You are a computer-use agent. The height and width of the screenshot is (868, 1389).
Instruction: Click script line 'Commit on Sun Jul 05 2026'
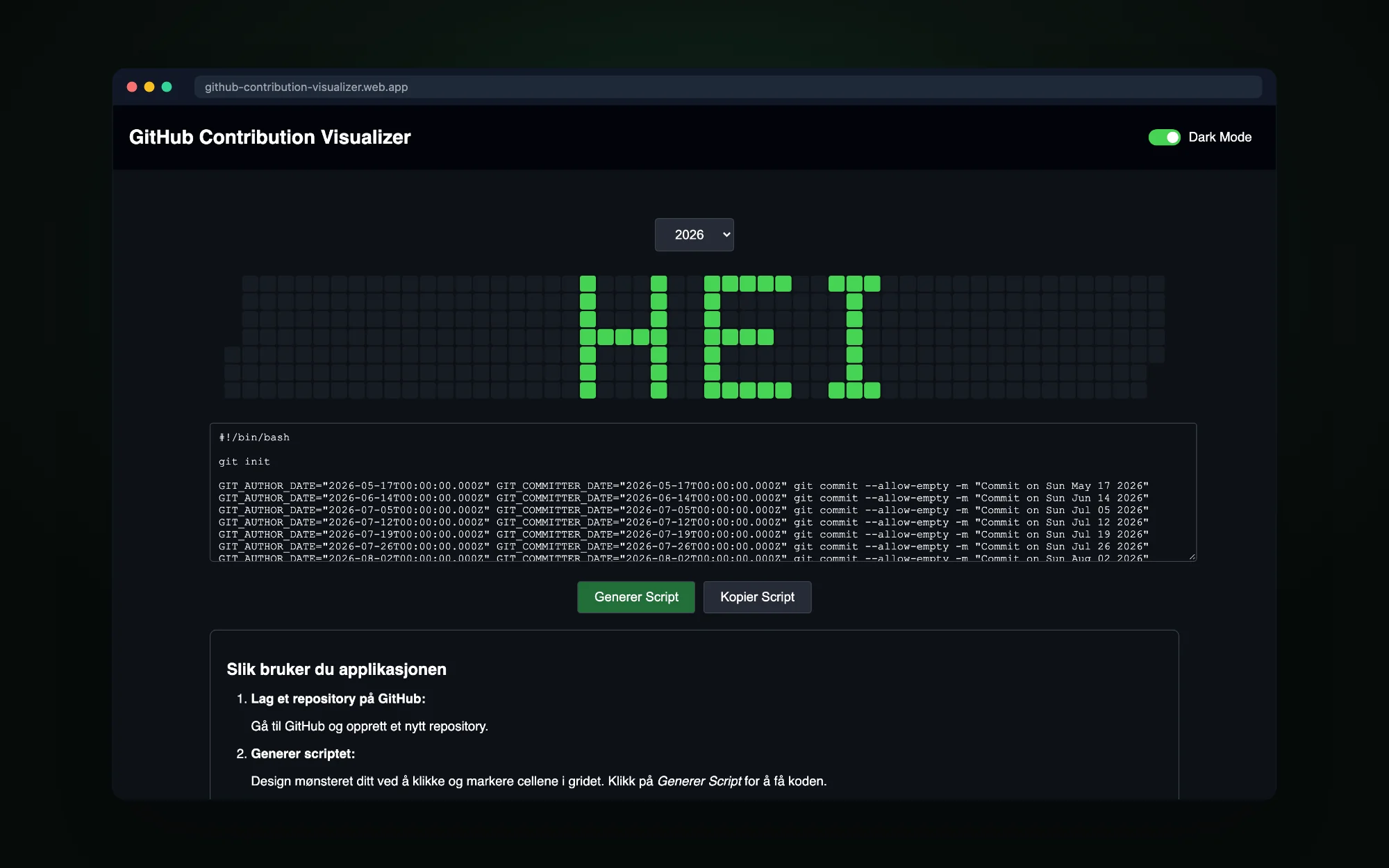pos(683,510)
